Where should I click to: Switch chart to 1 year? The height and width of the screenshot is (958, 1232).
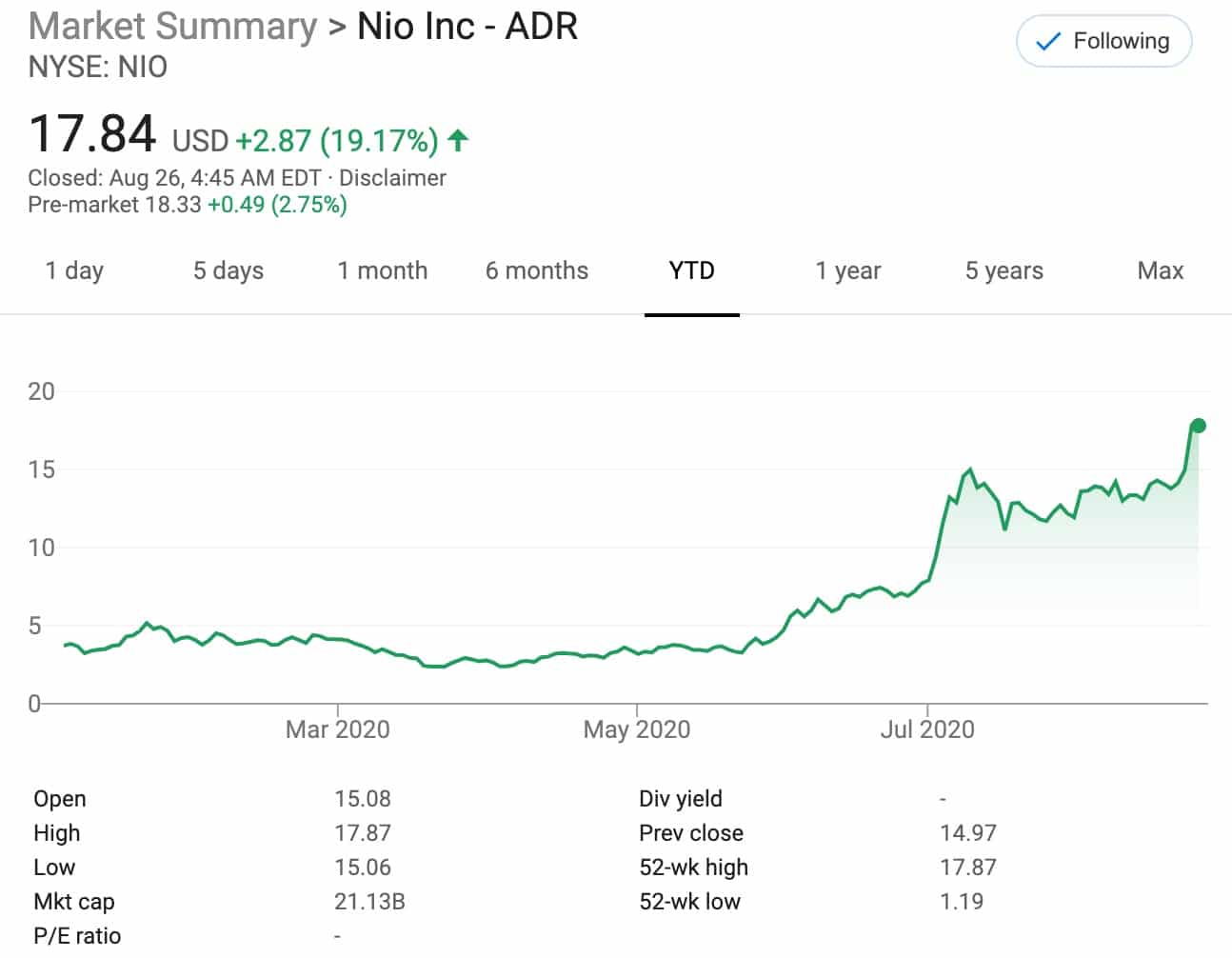coord(848,271)
